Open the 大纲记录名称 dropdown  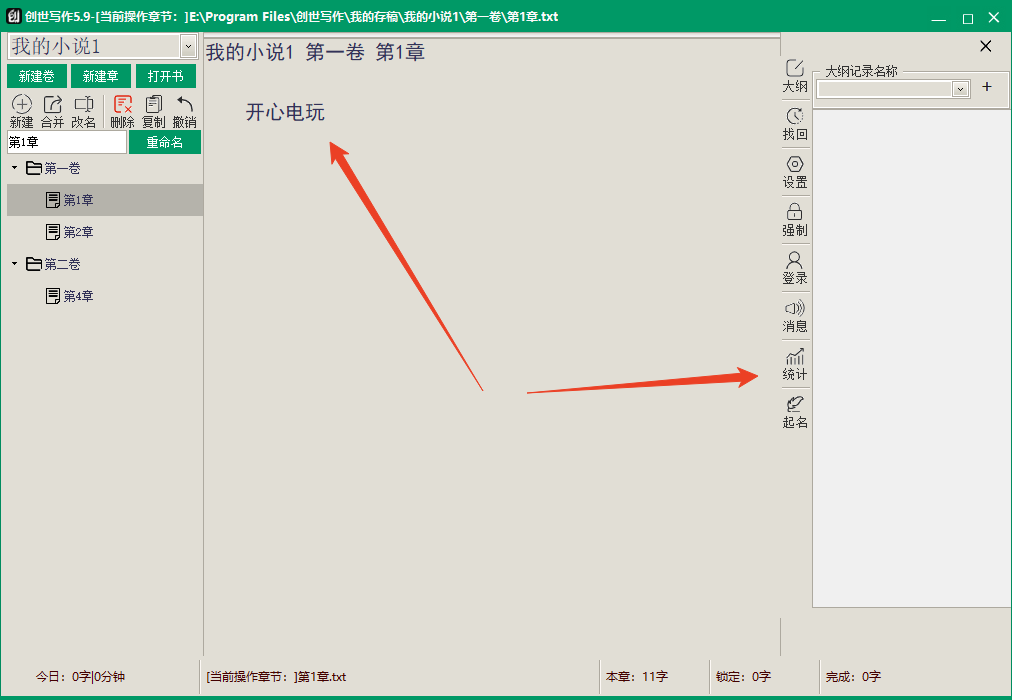pos(961,89)
